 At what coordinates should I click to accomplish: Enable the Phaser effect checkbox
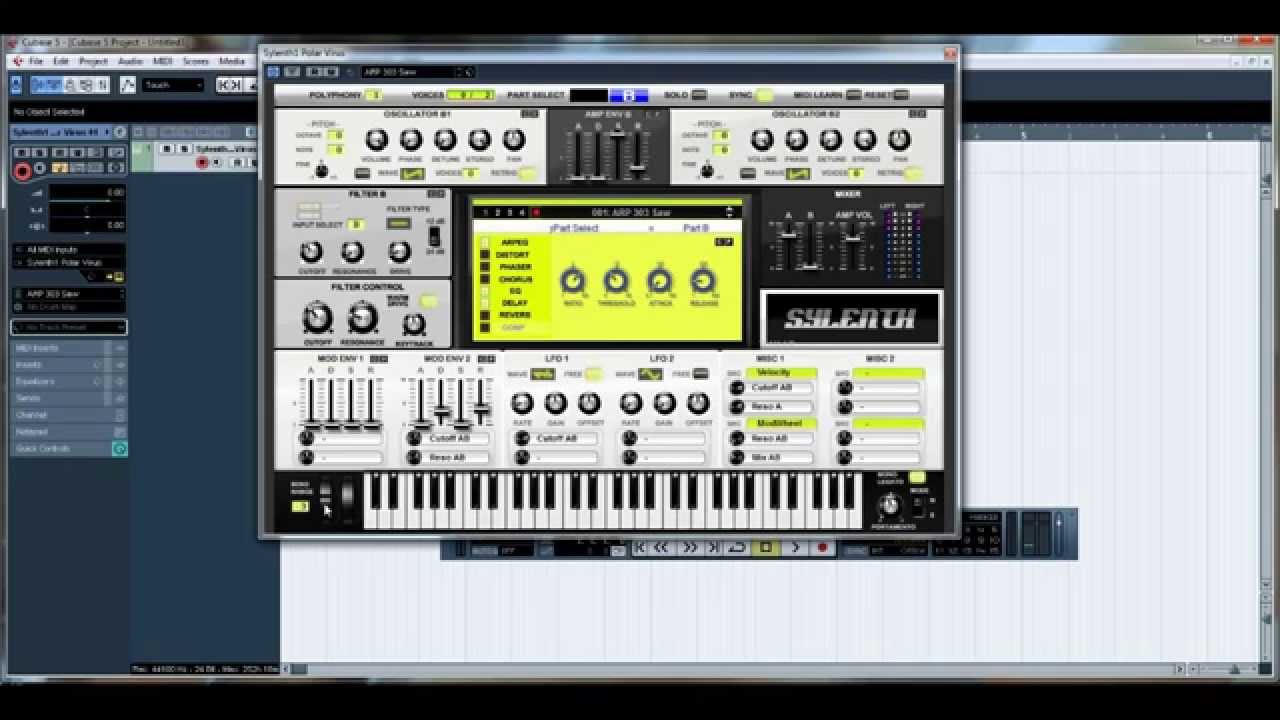pyautogui.click(x=485, y=267)
